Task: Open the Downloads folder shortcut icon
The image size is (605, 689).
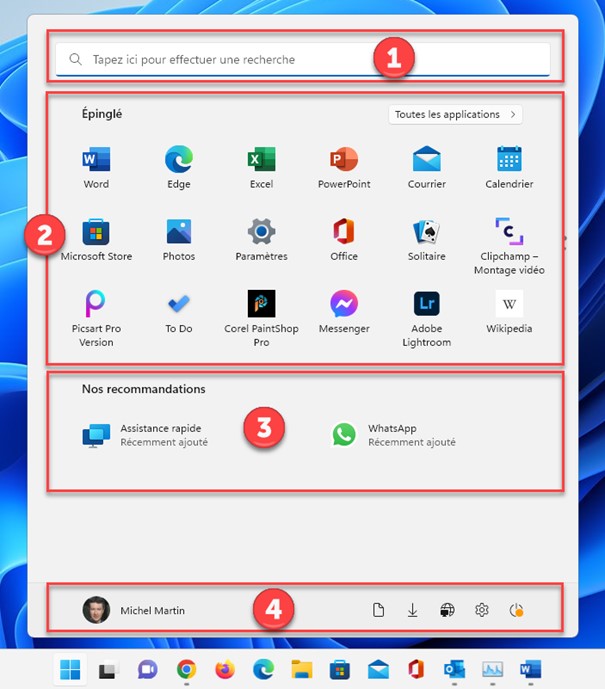Action: tap(412, 610)
